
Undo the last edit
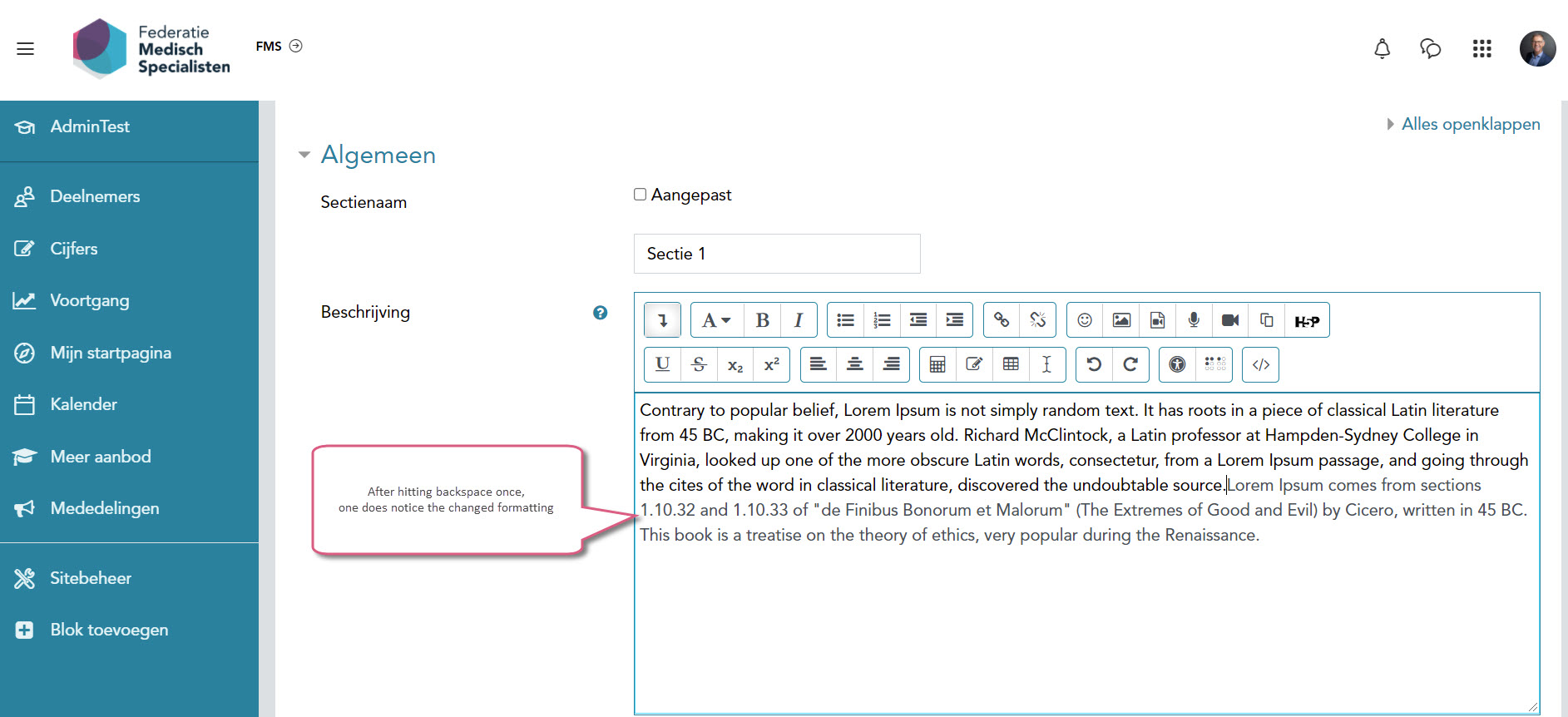1094,364
